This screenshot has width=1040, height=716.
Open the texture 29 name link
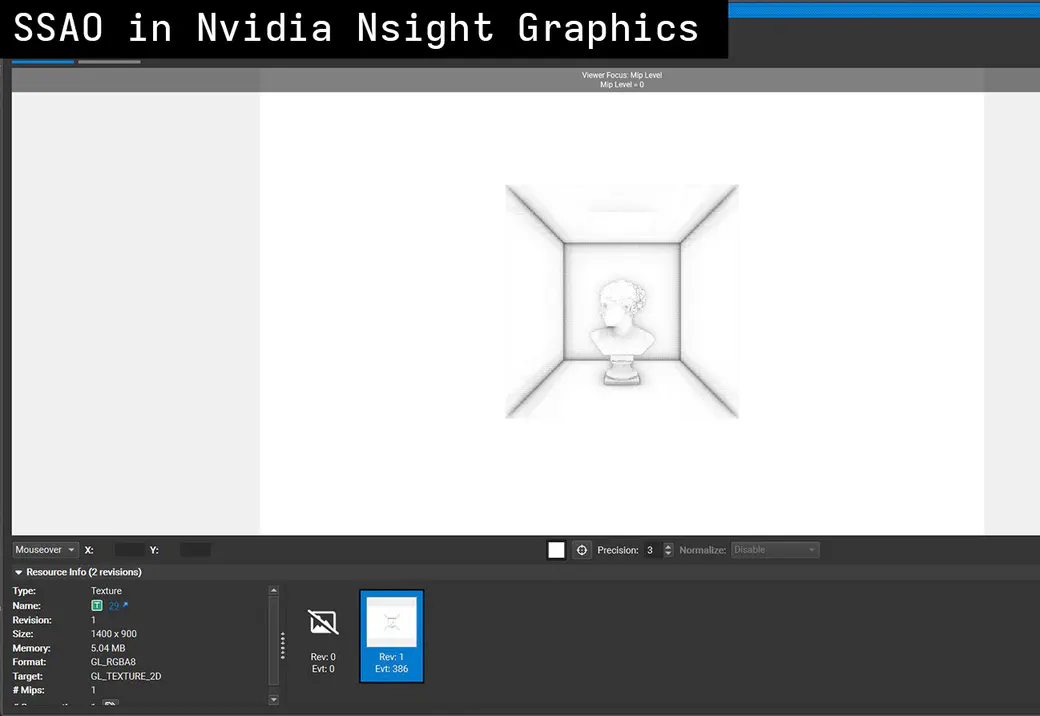[x=113, y=605]
